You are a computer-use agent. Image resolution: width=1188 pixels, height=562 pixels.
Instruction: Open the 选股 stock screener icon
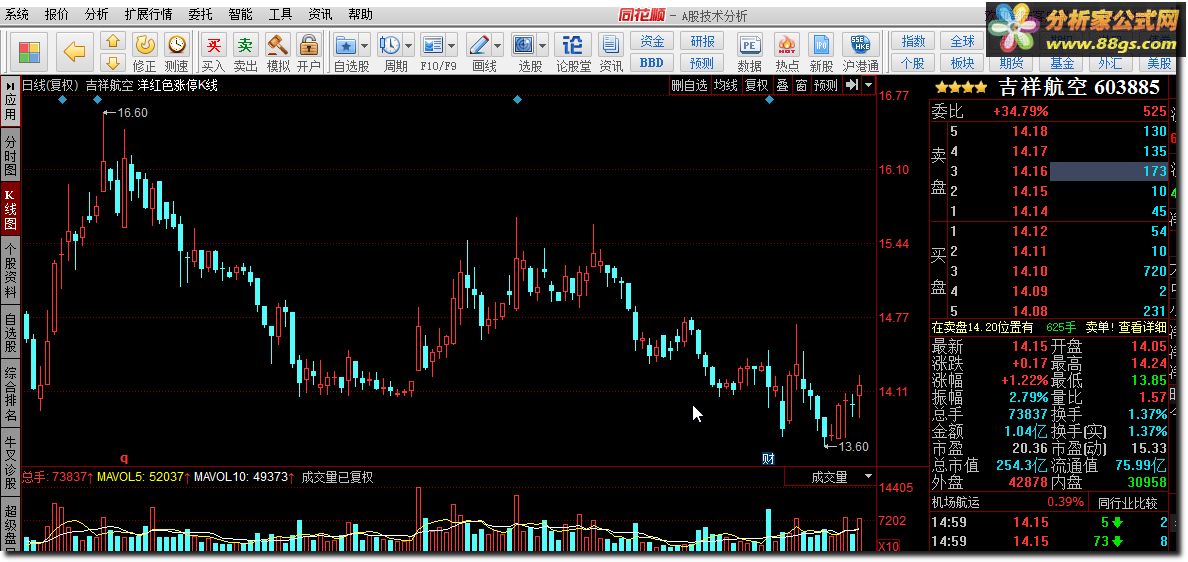(x=524, y=44)
